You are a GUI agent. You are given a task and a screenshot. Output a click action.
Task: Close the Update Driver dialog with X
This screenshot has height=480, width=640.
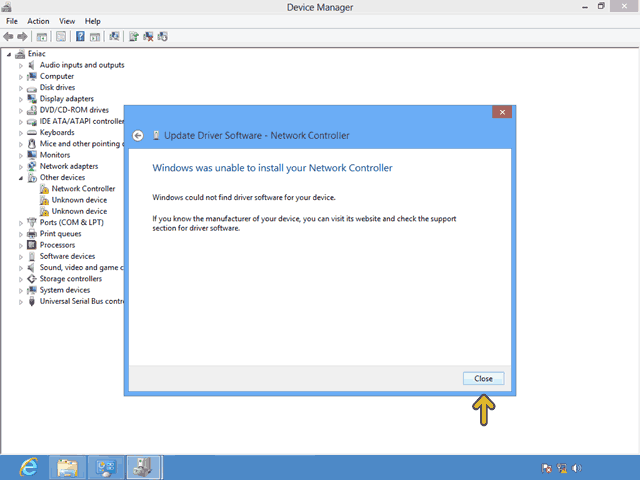(502, 112)
